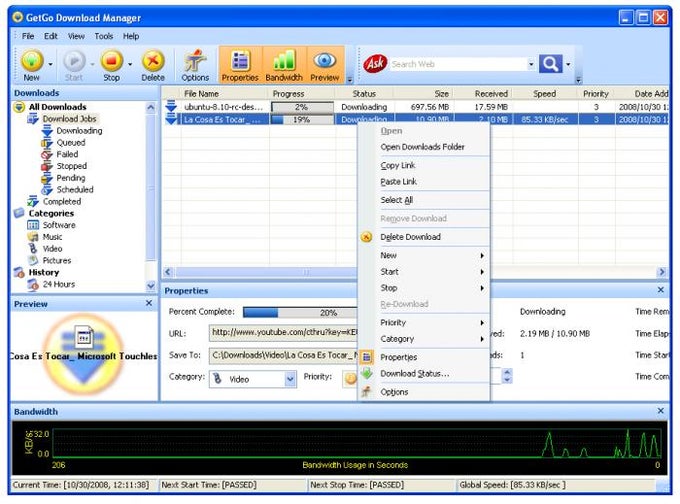Choose Paste Link in context menu
The image size is (680, 504).
tap(424, 182)
